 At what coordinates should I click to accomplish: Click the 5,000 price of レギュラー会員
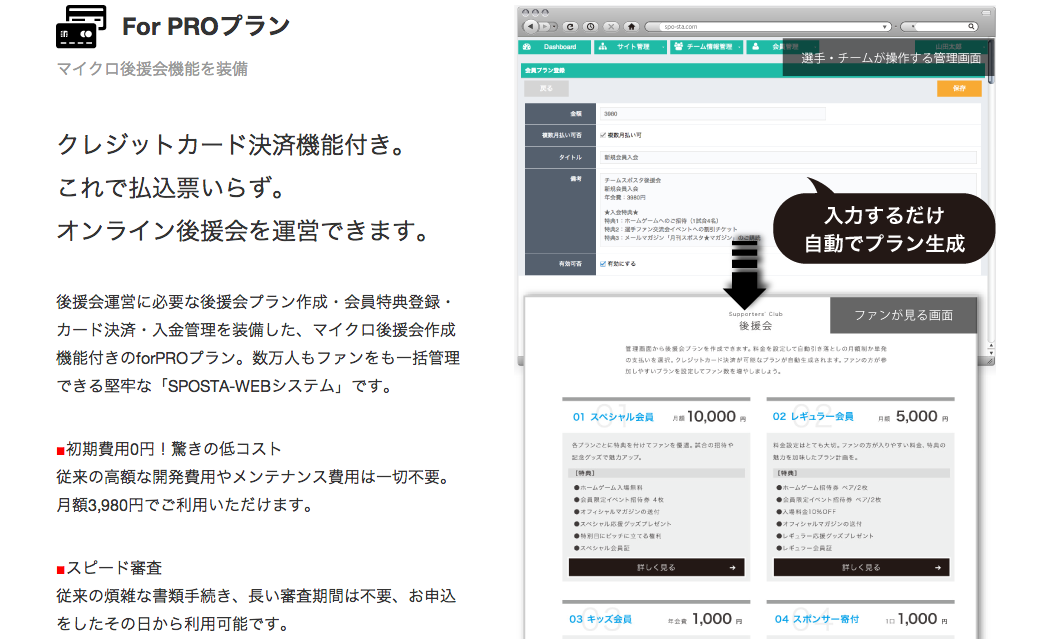click(x=916, y=417)
